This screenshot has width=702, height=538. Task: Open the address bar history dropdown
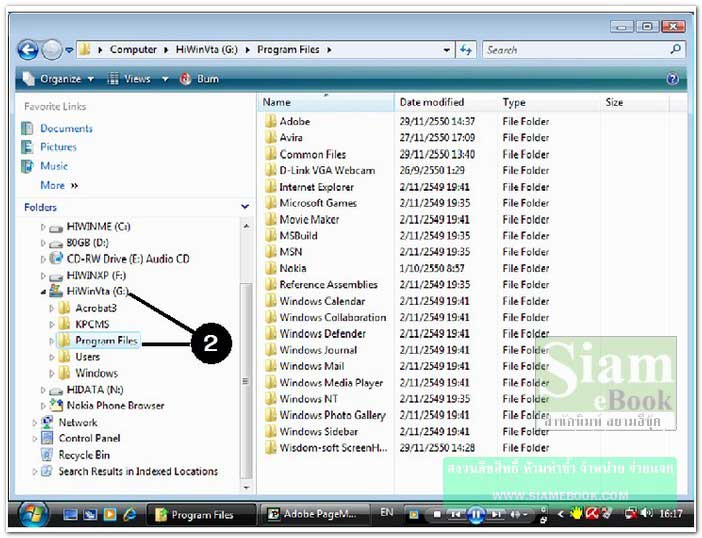click(x=446, y=50)
